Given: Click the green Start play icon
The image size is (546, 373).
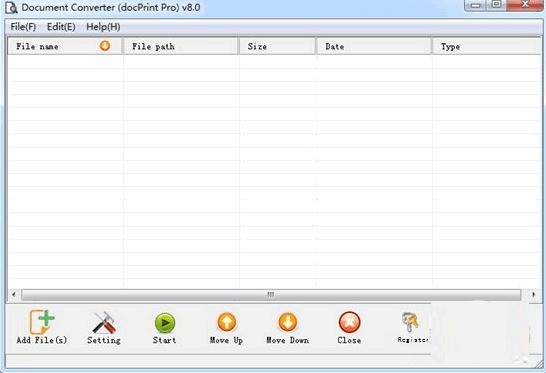Looking at the screenshot, I should coord(165,323).
